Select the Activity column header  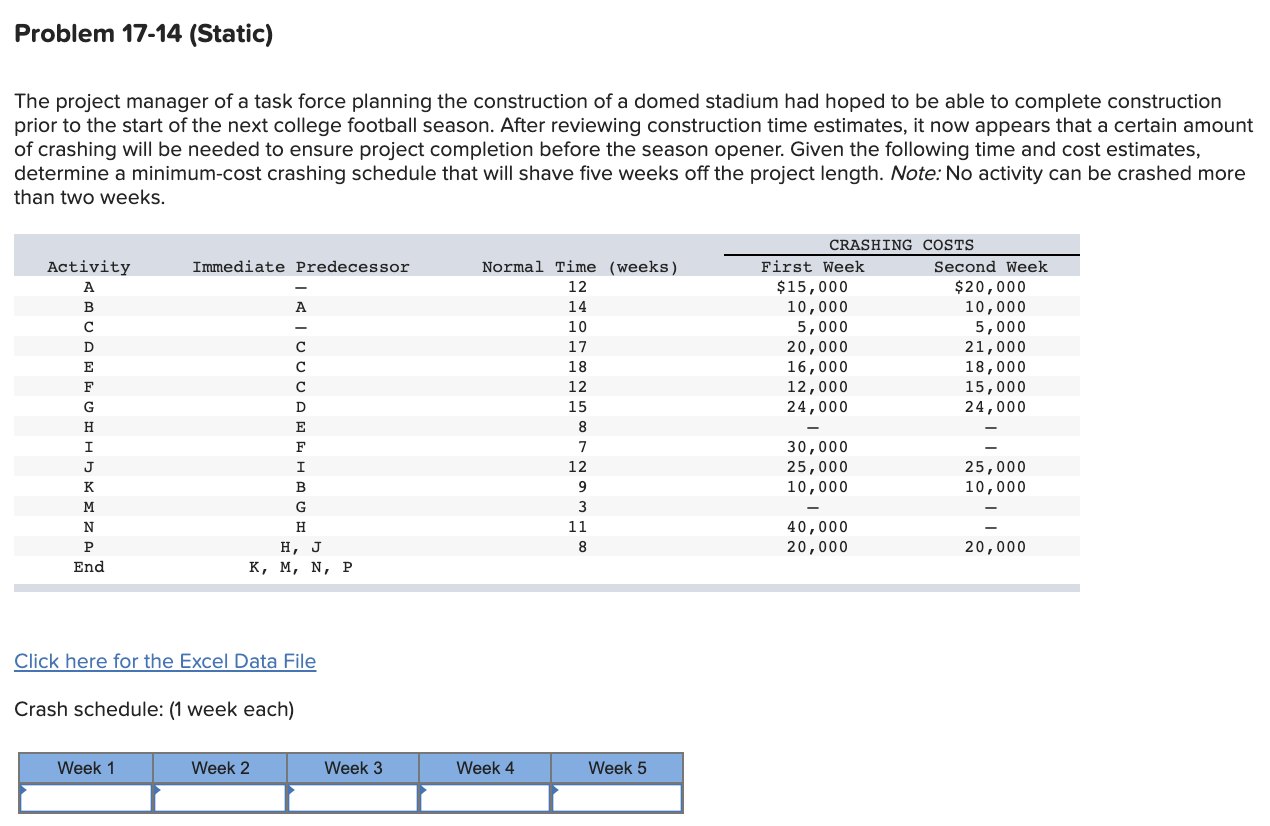pos(88,266)
